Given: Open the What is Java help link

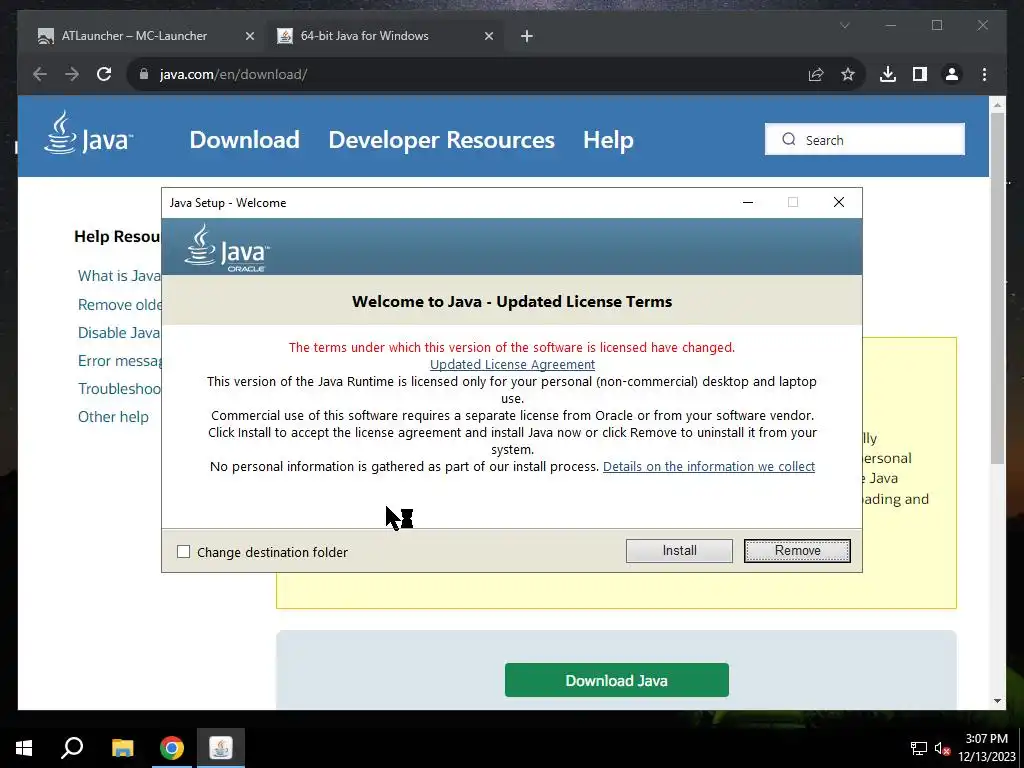Looking at the screenshot, I should (x=119, y=276).
